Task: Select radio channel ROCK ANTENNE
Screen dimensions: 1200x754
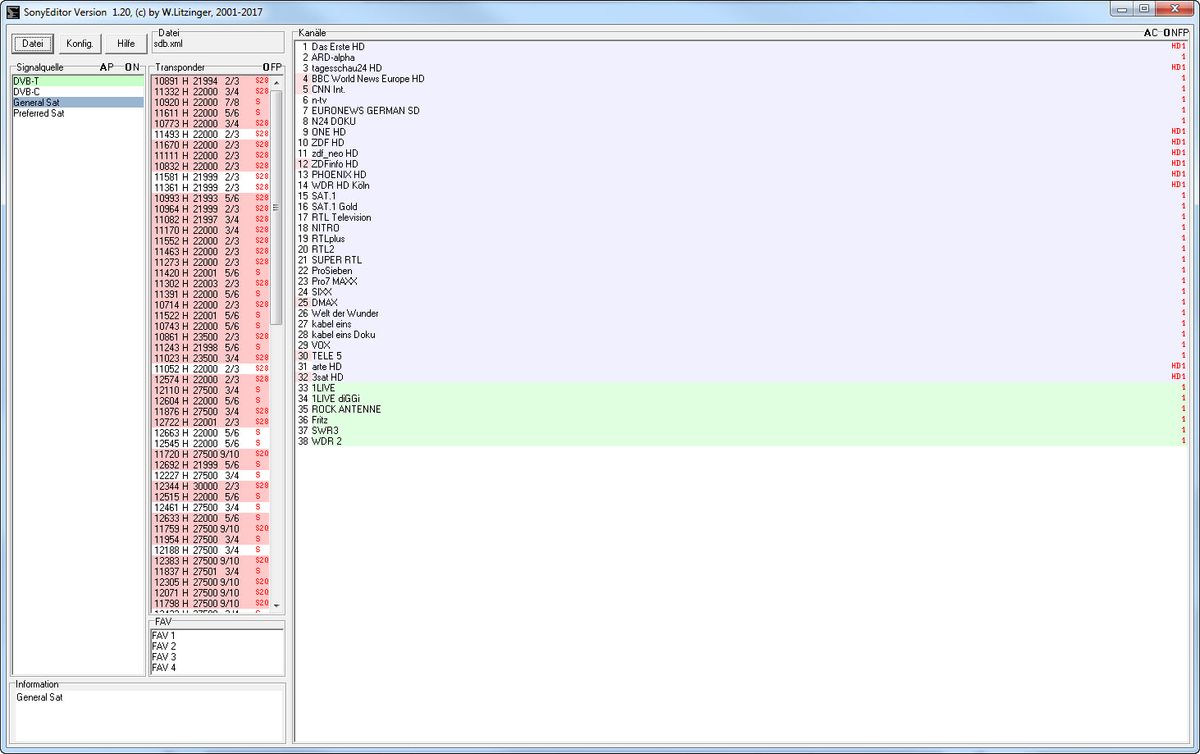Action: coord(742,409)
